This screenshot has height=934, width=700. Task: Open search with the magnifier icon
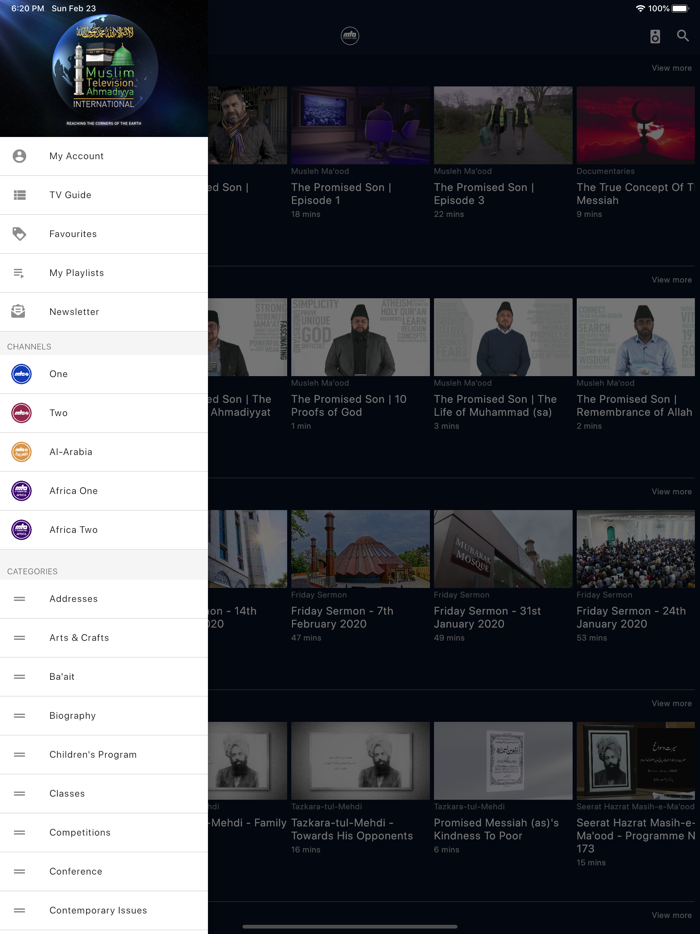coord(683,36)
